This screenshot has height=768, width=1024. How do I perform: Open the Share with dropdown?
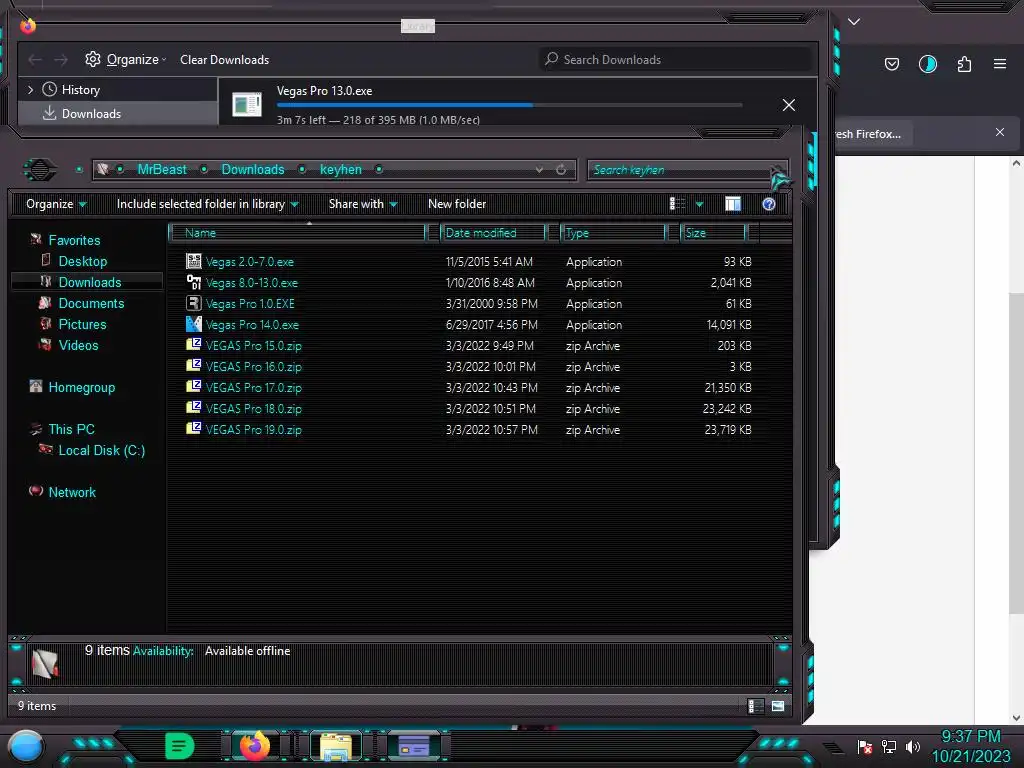tap(363, 204)
